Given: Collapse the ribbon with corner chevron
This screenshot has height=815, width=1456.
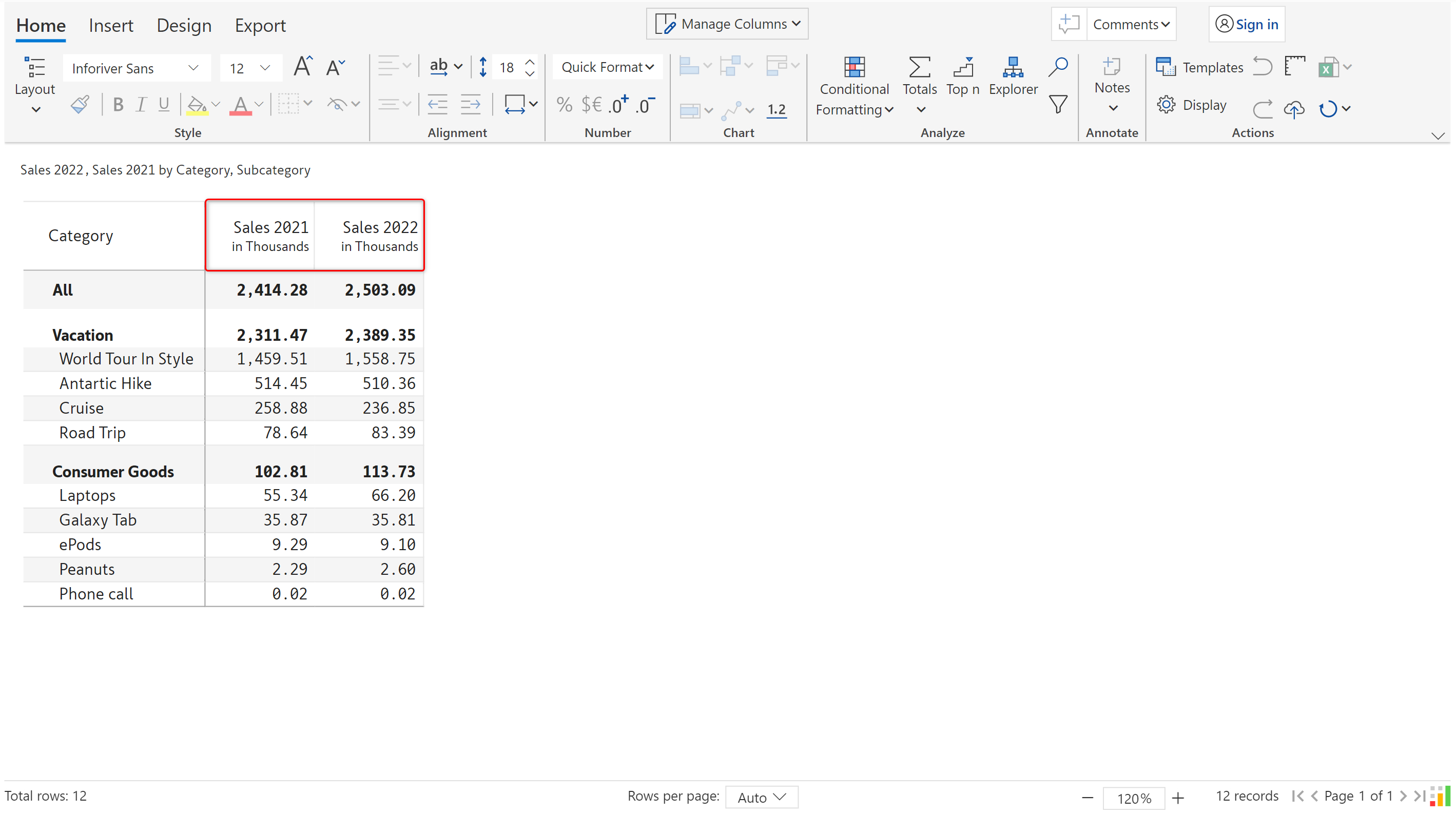Looking at the screenshot, I should pyautogui.click(x=1438, y=135).
